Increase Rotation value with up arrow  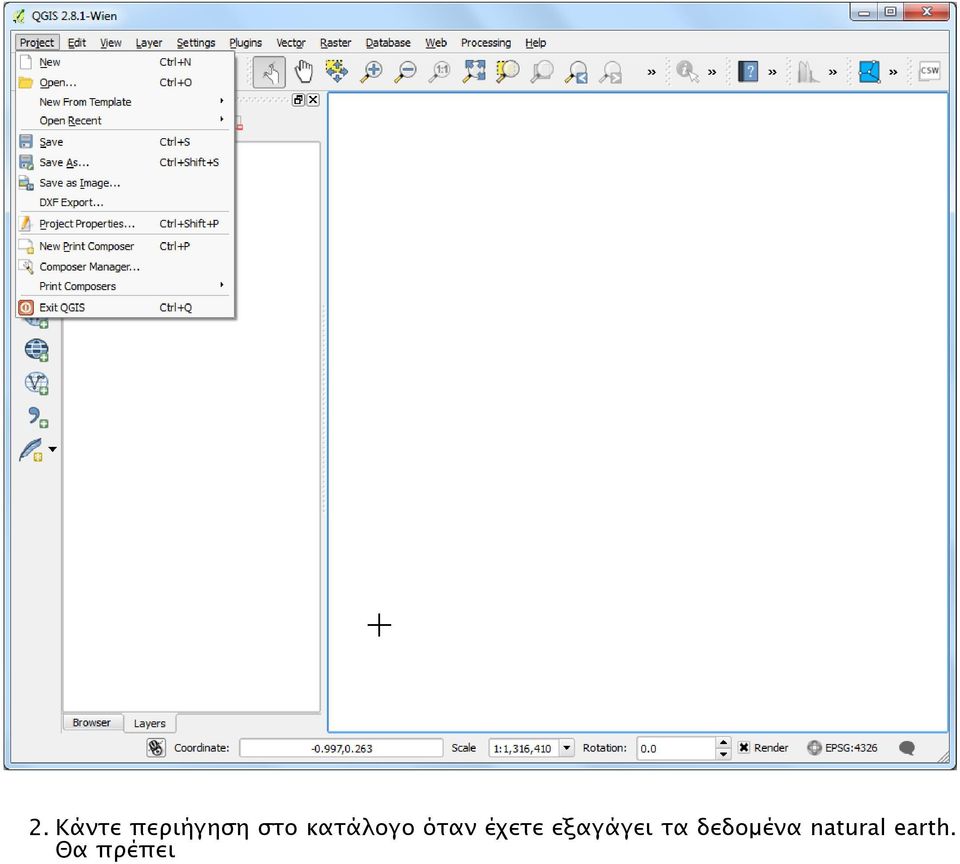pyautogui.click(x=724, y=743)
